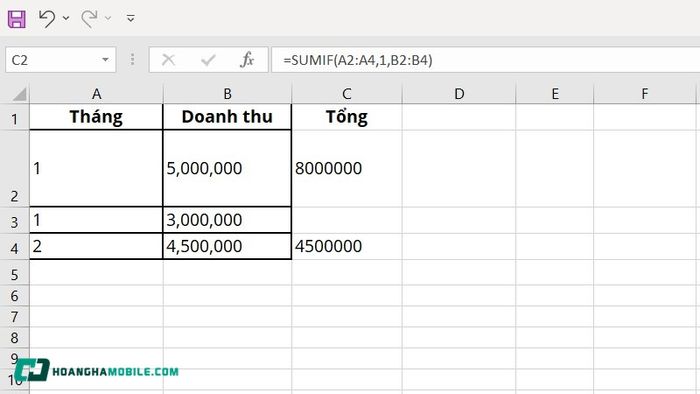Select row 5 header
Screen dimensions: 700x394
click(15, 273)
